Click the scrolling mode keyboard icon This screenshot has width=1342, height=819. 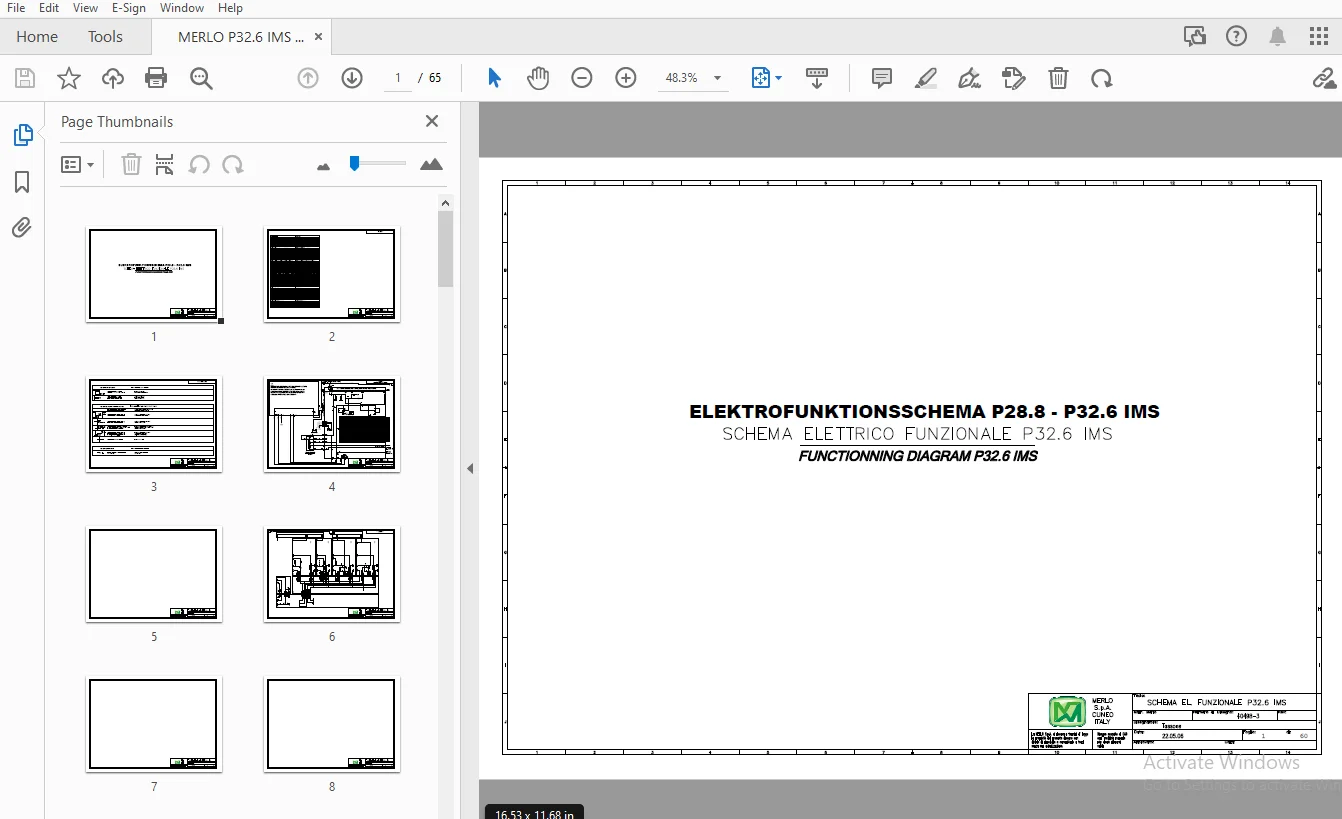pos(817,78)
